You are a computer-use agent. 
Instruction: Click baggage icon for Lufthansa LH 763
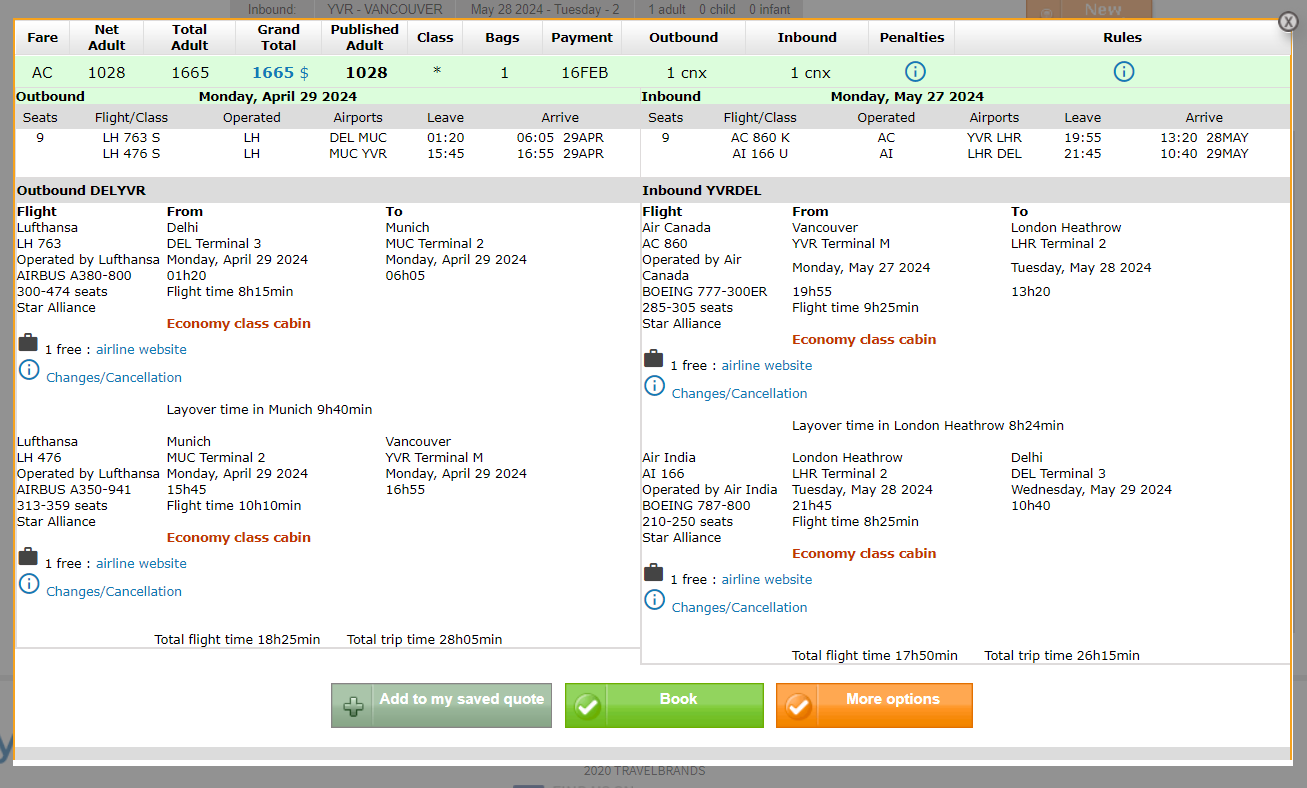[x=28, y=343]
